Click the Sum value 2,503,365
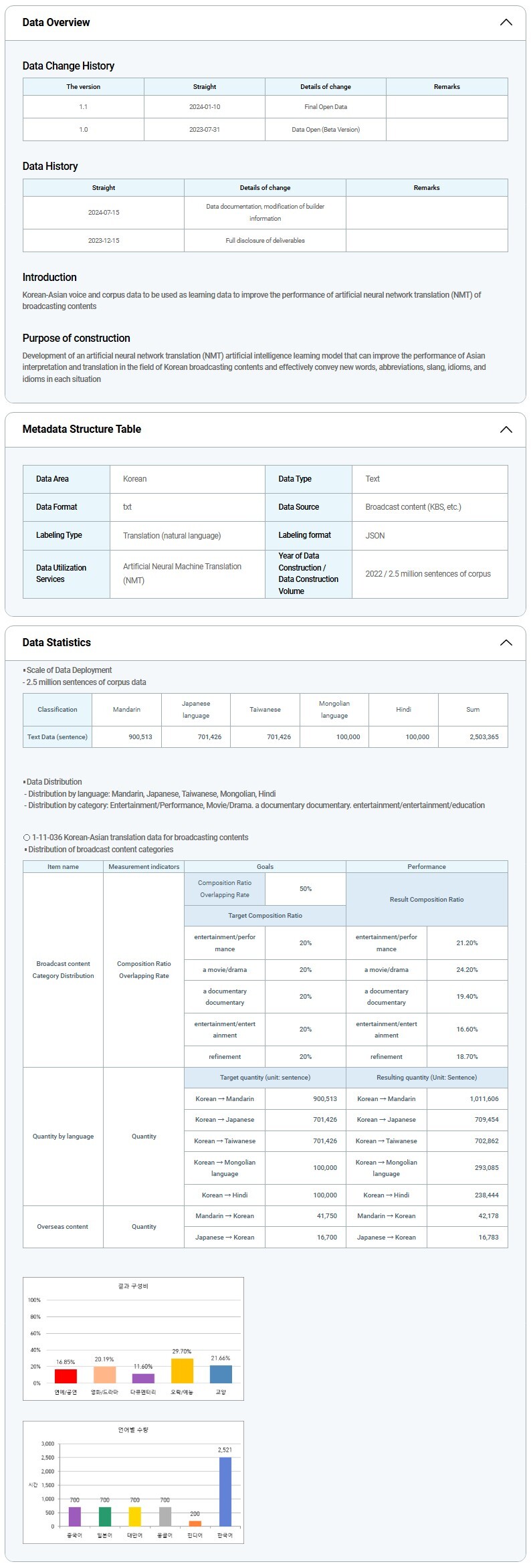Viewport: 531px width, 1568px height. click(x=484, y=737)
